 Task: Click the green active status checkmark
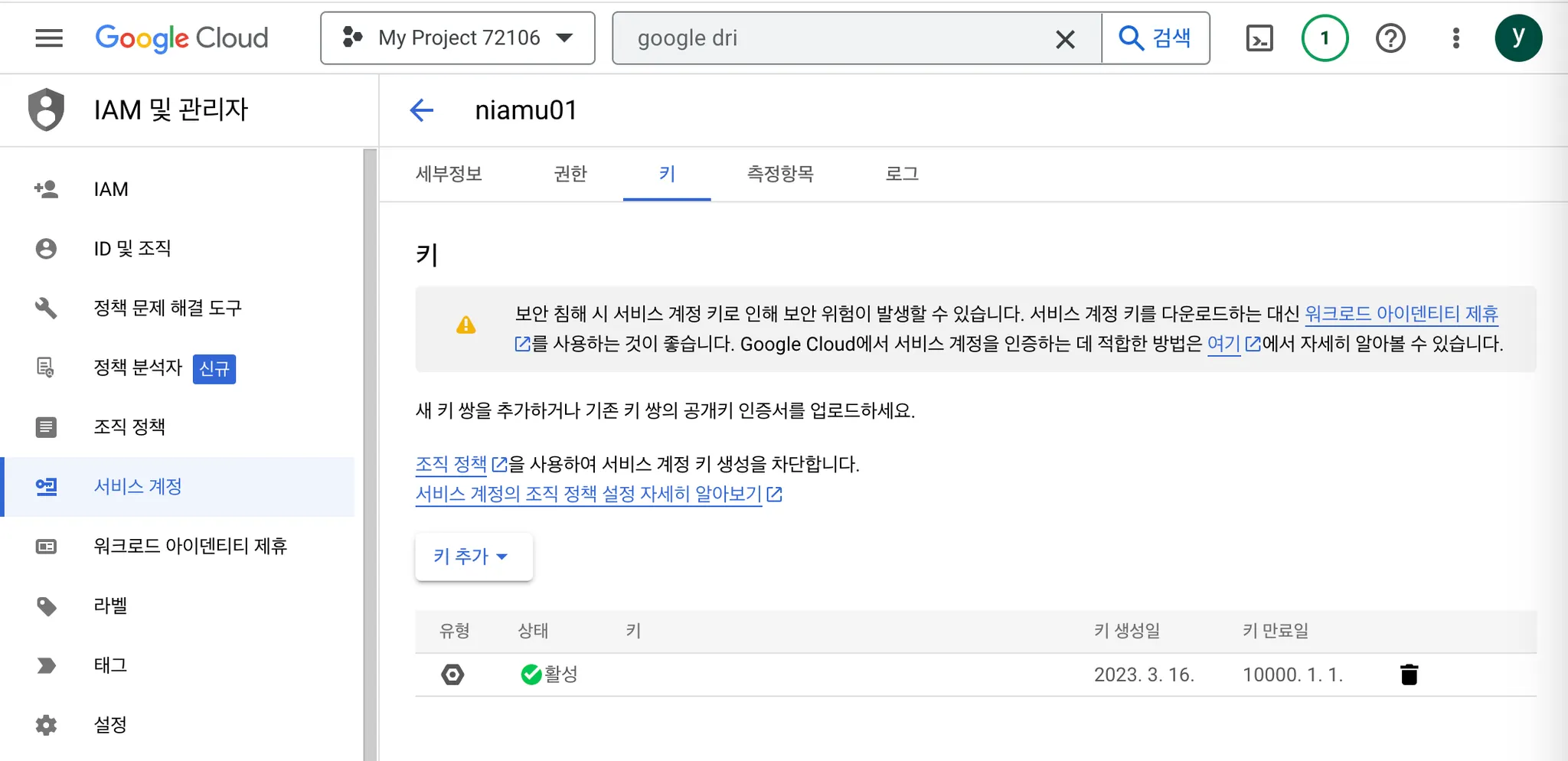click(x=531, y=674)
